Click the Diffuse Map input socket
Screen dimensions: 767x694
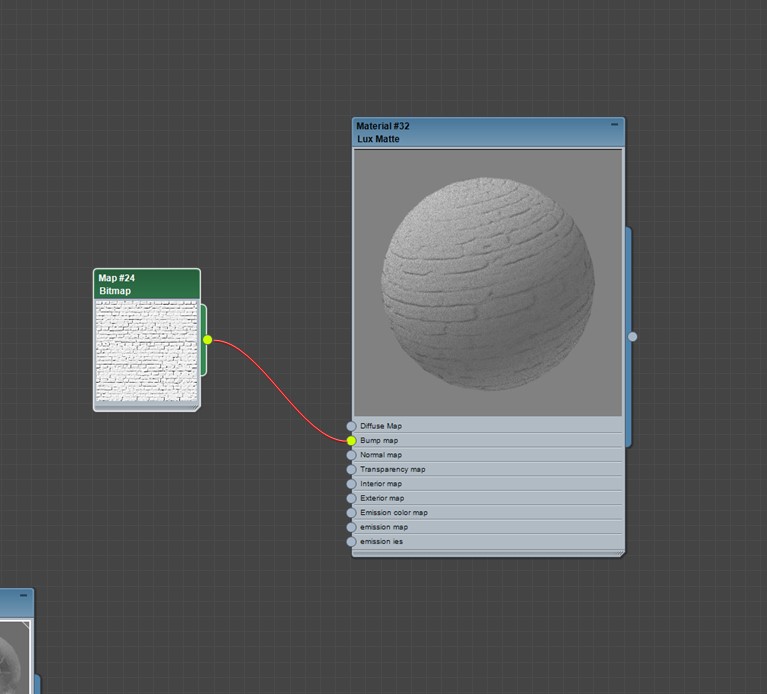(x=351, y=426)
